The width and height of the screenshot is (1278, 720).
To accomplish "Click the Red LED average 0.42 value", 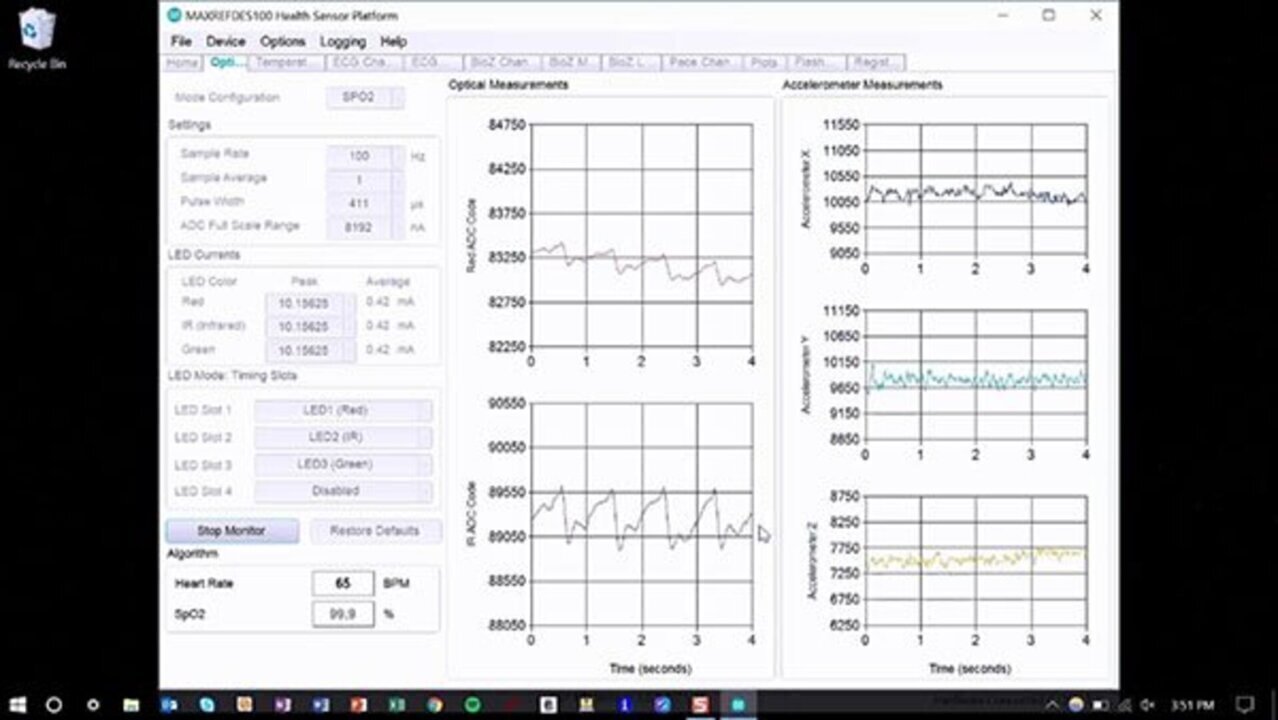I will tap(378, 302).
